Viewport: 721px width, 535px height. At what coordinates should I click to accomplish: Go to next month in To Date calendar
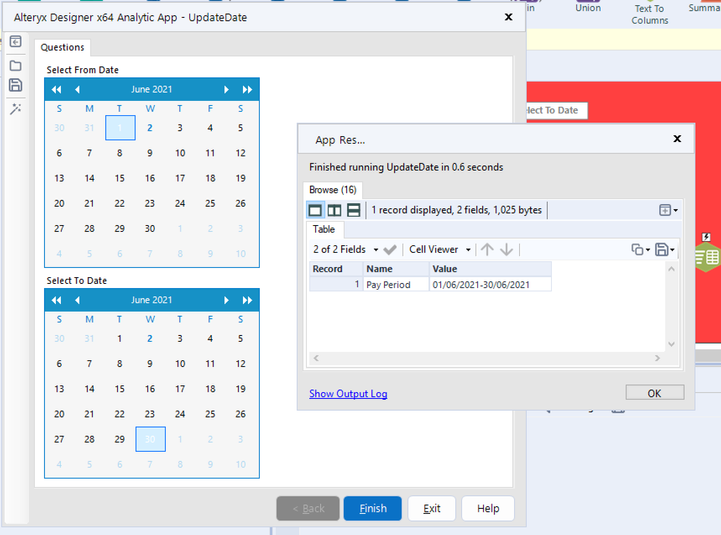click(x=226, y=300)
